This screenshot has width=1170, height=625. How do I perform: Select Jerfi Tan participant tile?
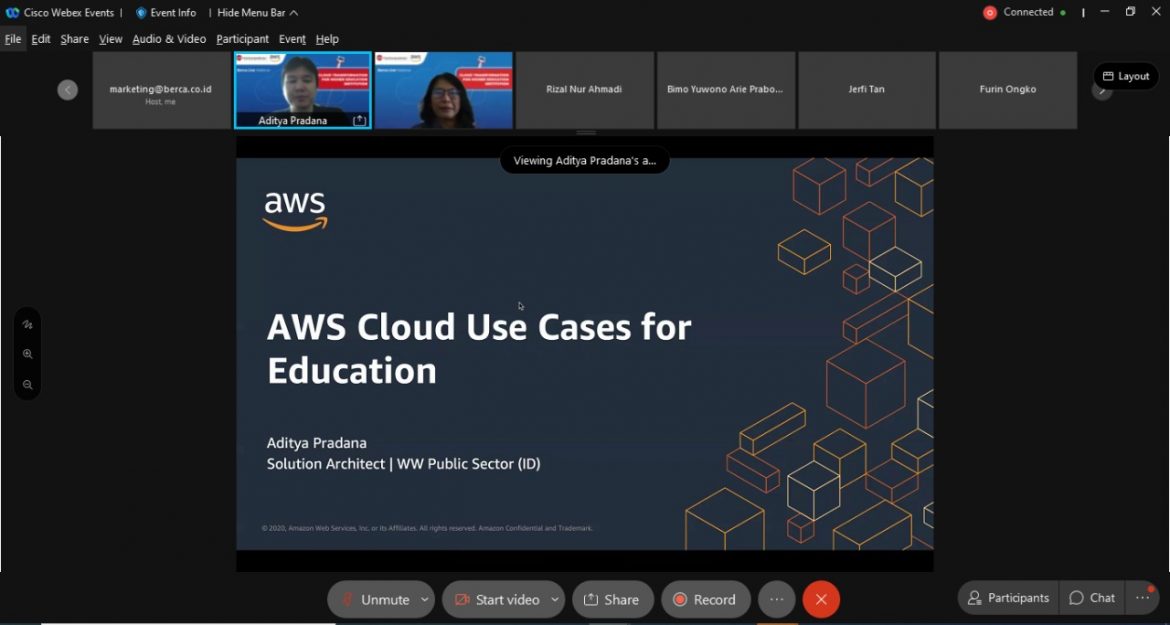click(866, 90)
